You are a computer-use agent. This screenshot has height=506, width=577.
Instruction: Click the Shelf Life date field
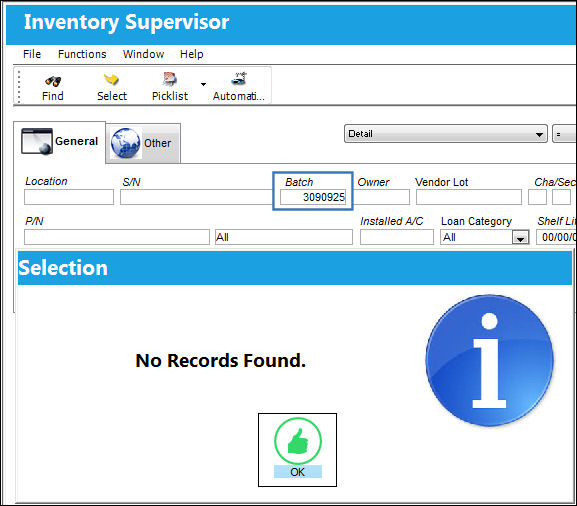(x=556, y=237)
